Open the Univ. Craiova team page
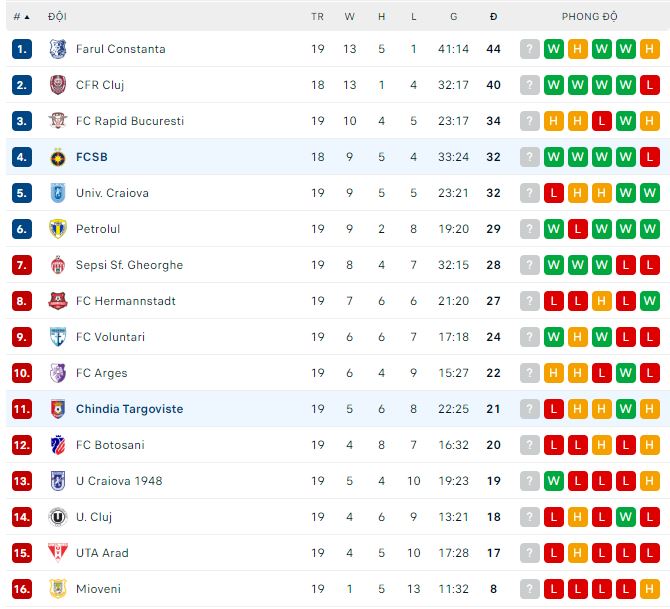Image resolution: width=670 pixels, height=609 pixels. 112,193
